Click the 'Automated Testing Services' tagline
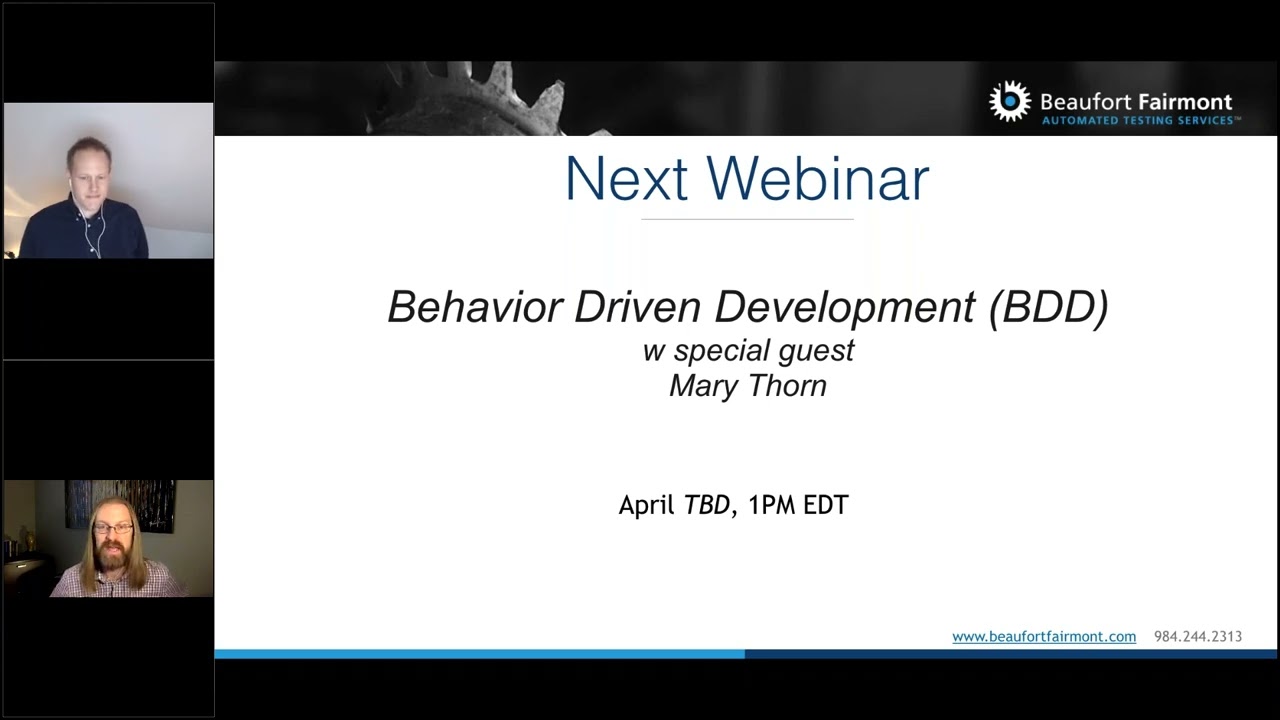 click(x=1141, y=120)
